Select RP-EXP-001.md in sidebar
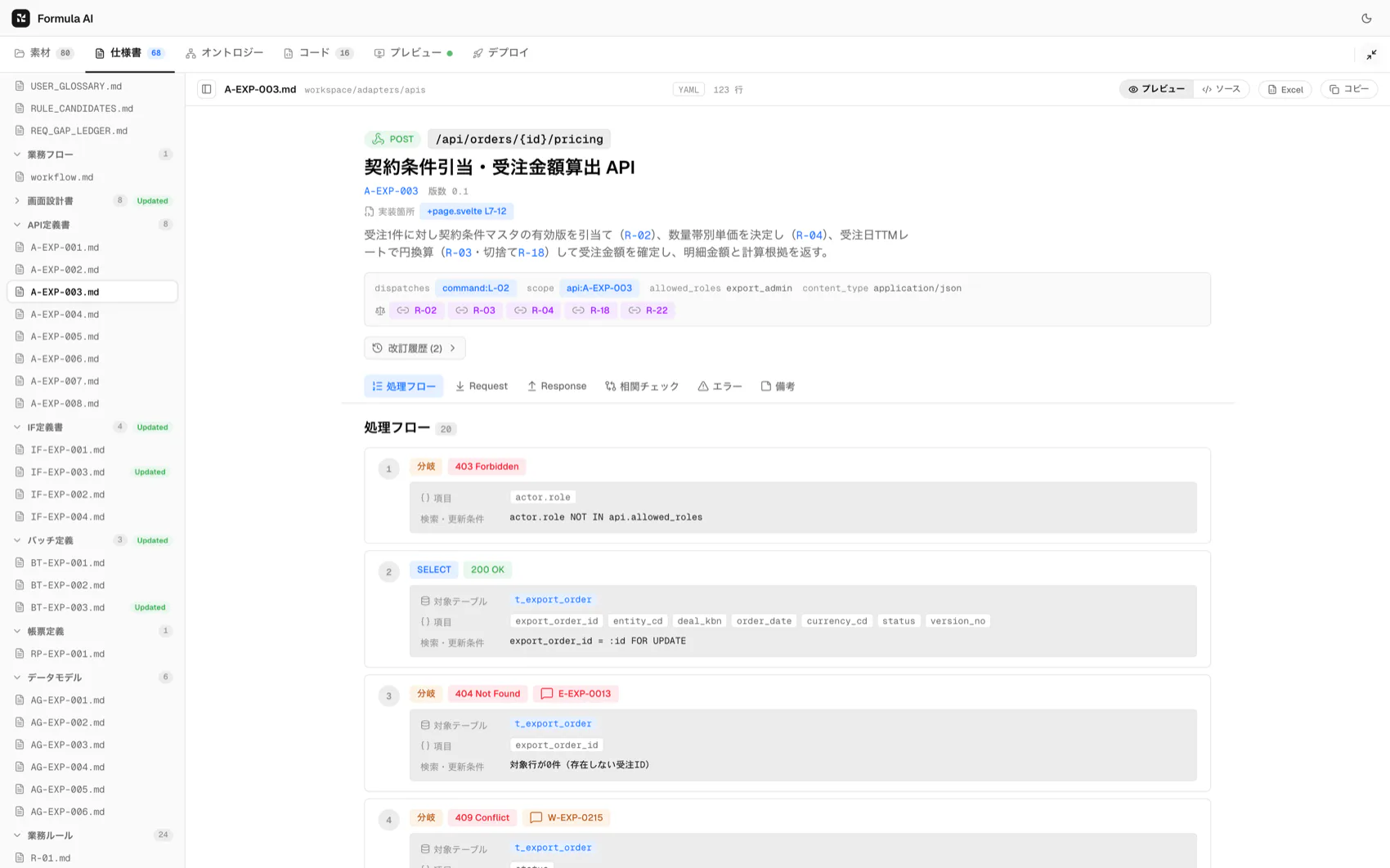 [x=92, y=654]
